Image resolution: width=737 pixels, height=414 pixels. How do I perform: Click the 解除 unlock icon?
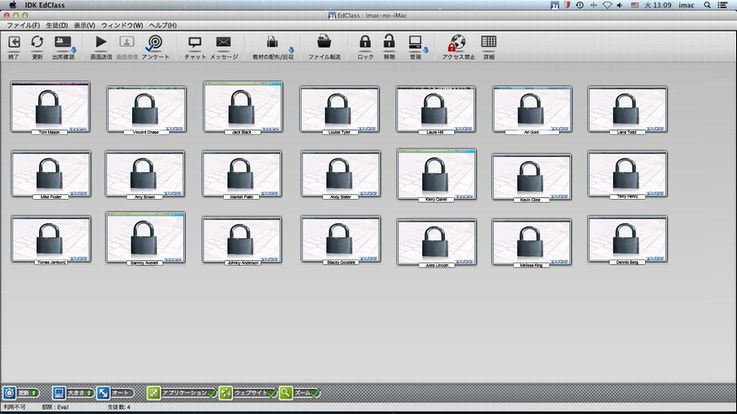(390, 44)
